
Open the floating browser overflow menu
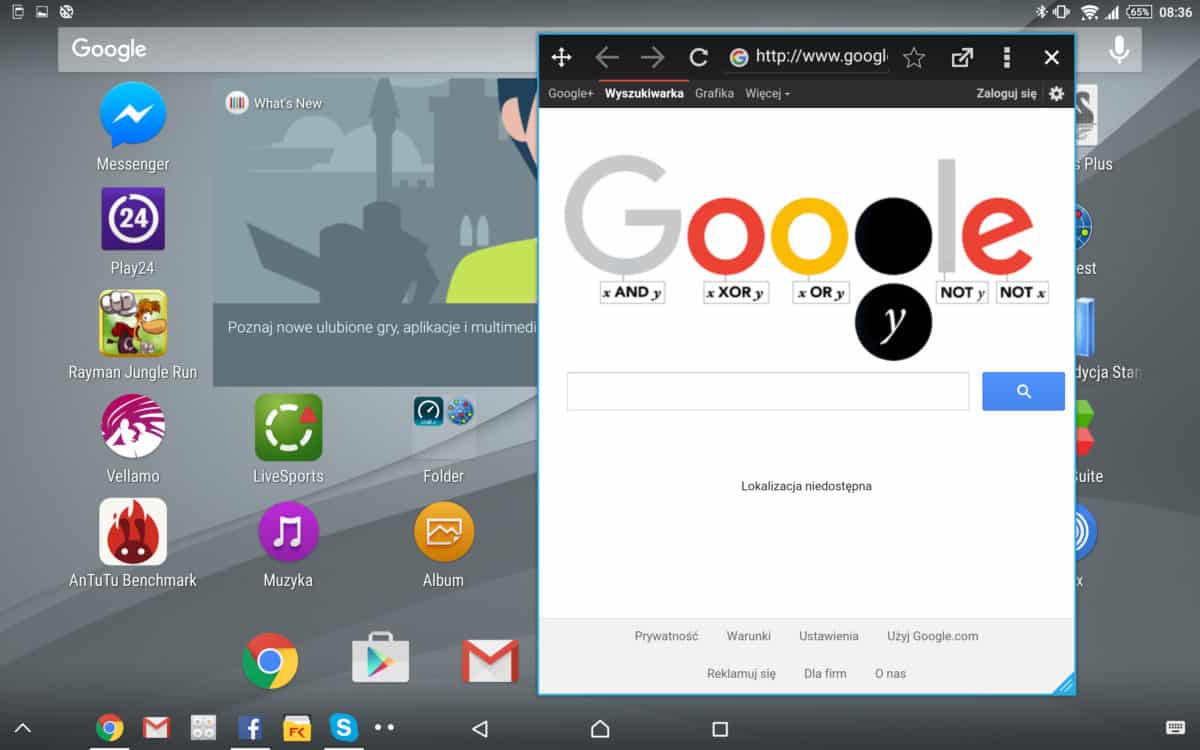pyautogui.click(x=1007, y=58)
